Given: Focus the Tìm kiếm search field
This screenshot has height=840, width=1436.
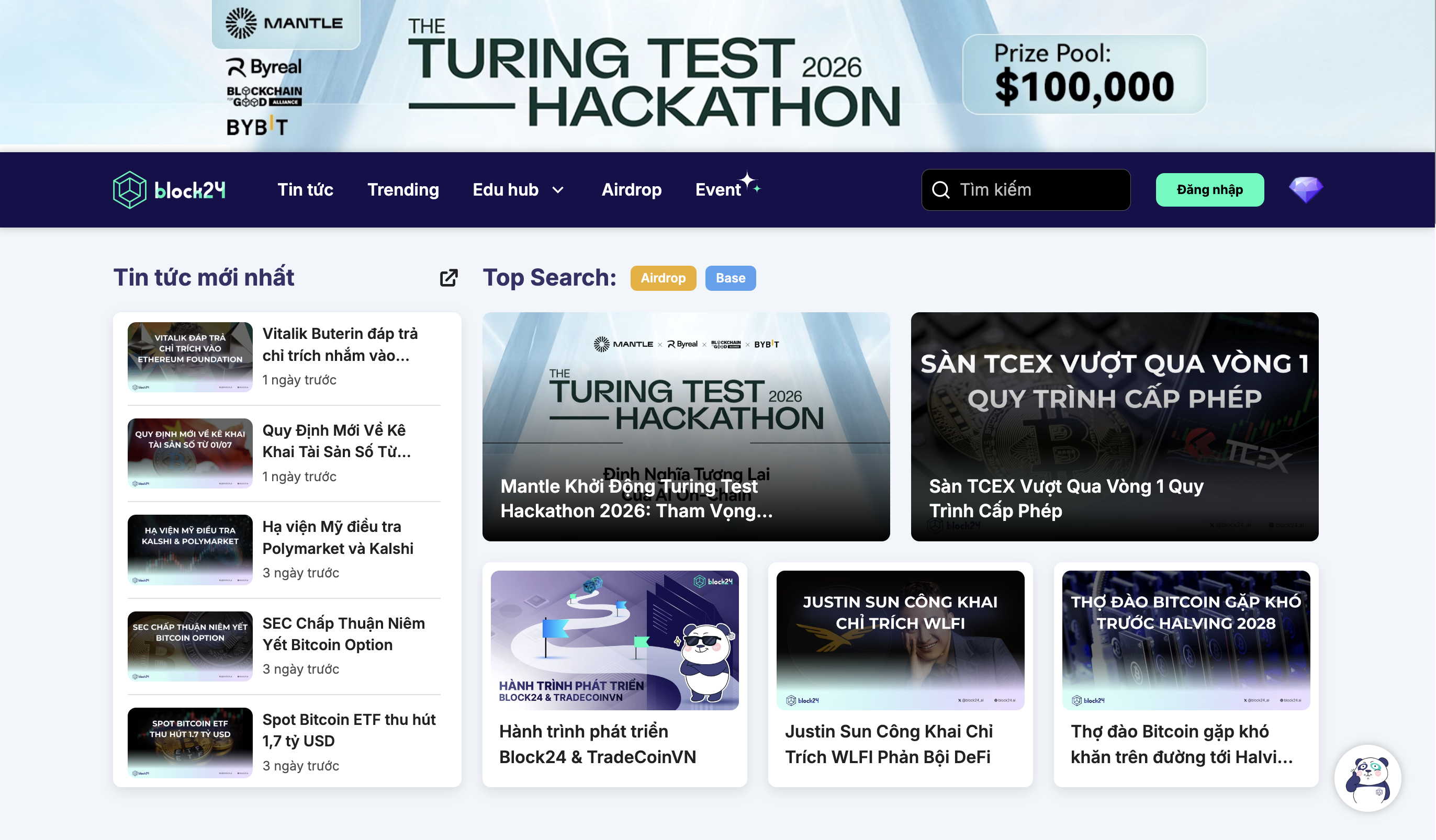Looking at the screenshot, I should click(1026, 190).
